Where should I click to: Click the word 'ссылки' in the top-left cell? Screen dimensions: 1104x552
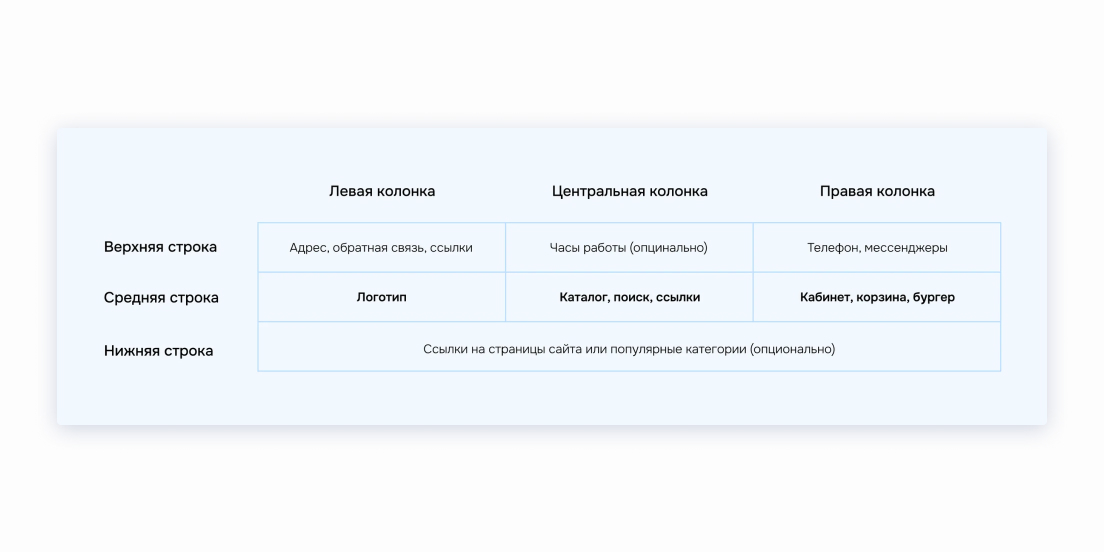pos(451,248)
